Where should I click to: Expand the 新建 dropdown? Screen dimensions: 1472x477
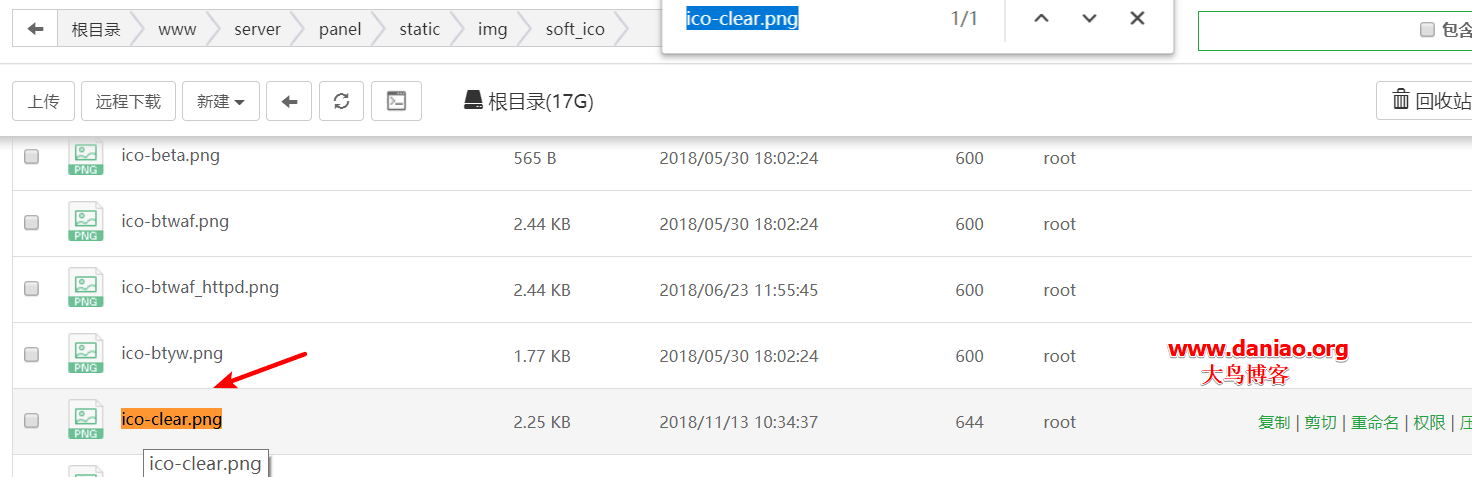click(x=221, y=101)
